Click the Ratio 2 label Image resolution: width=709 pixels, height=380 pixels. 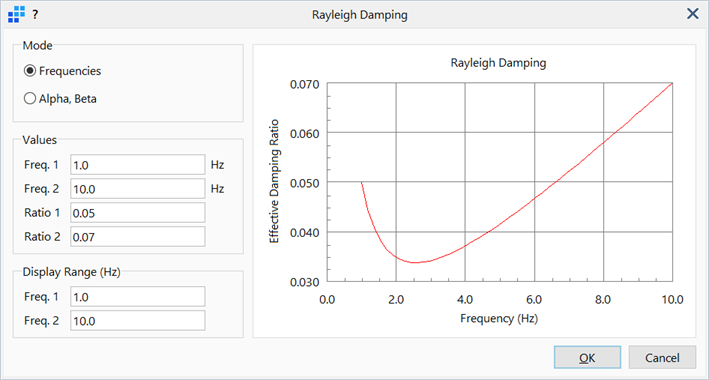pyautogui.click(x=42, y=237)
